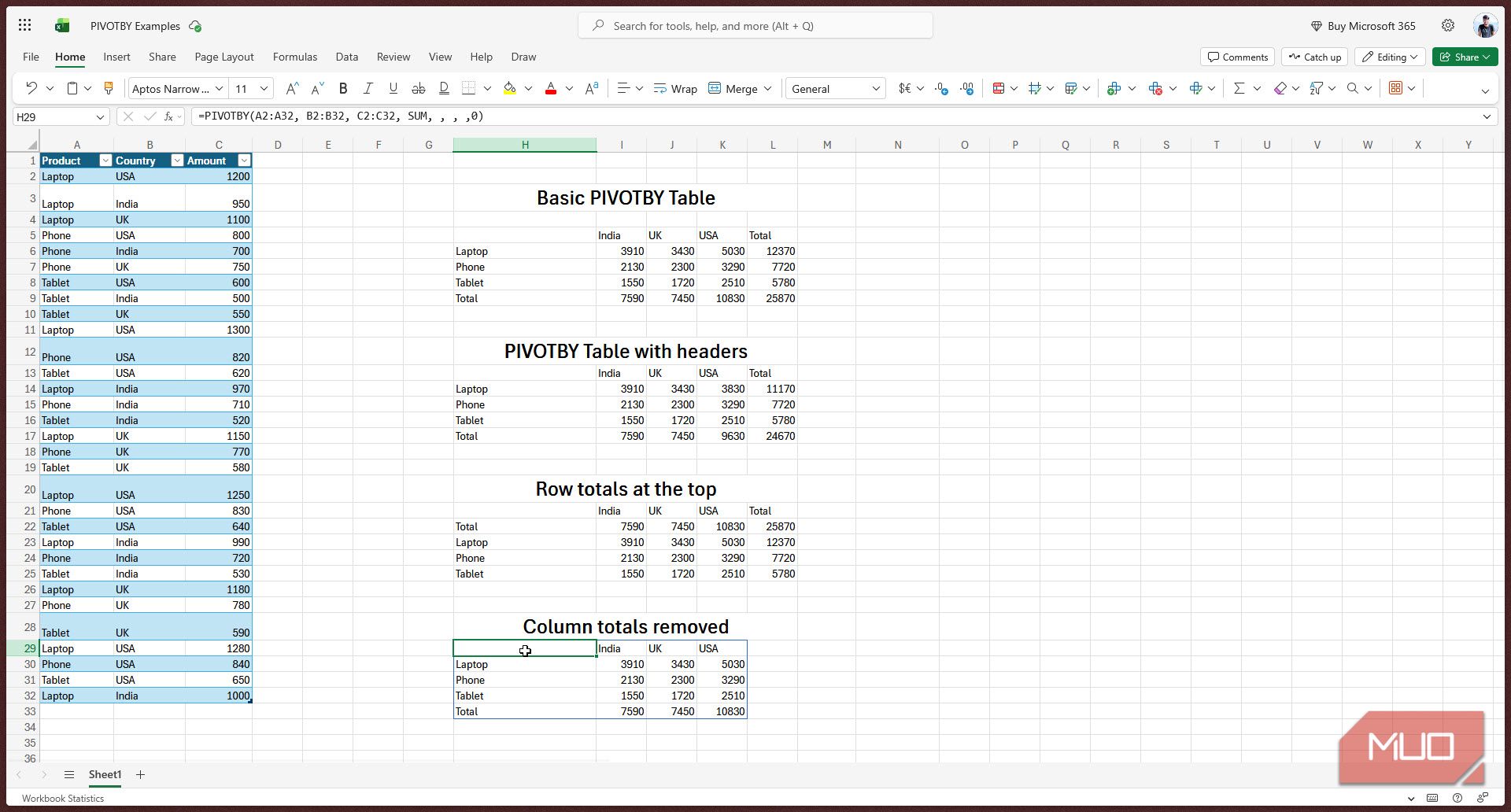Click the decrease decimal icon

coord(941,88)
